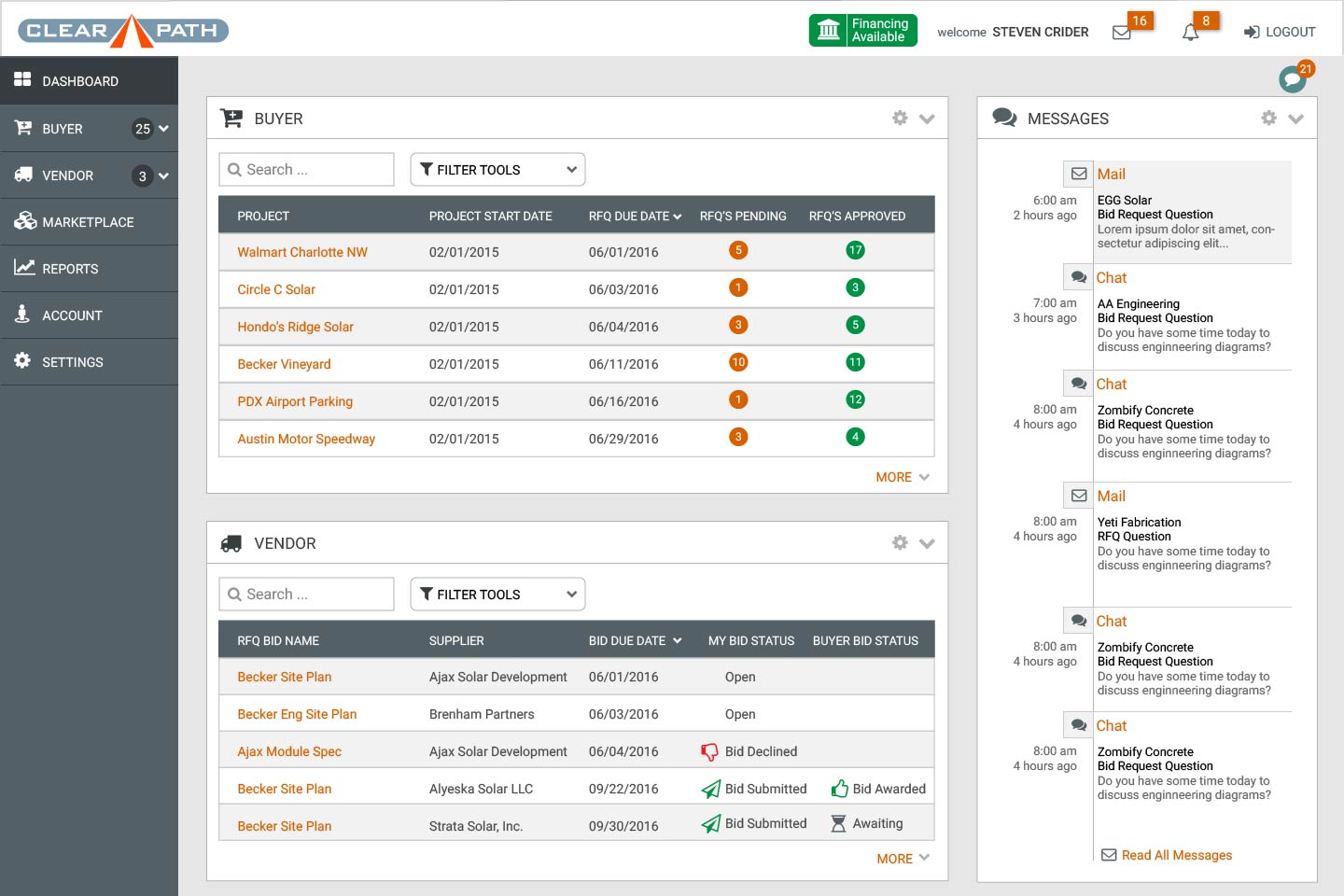This screenshot has width=1344, height=896.
Task: Open Buyer panel Filter Tools dropdown
Action: tap(497, 170)
